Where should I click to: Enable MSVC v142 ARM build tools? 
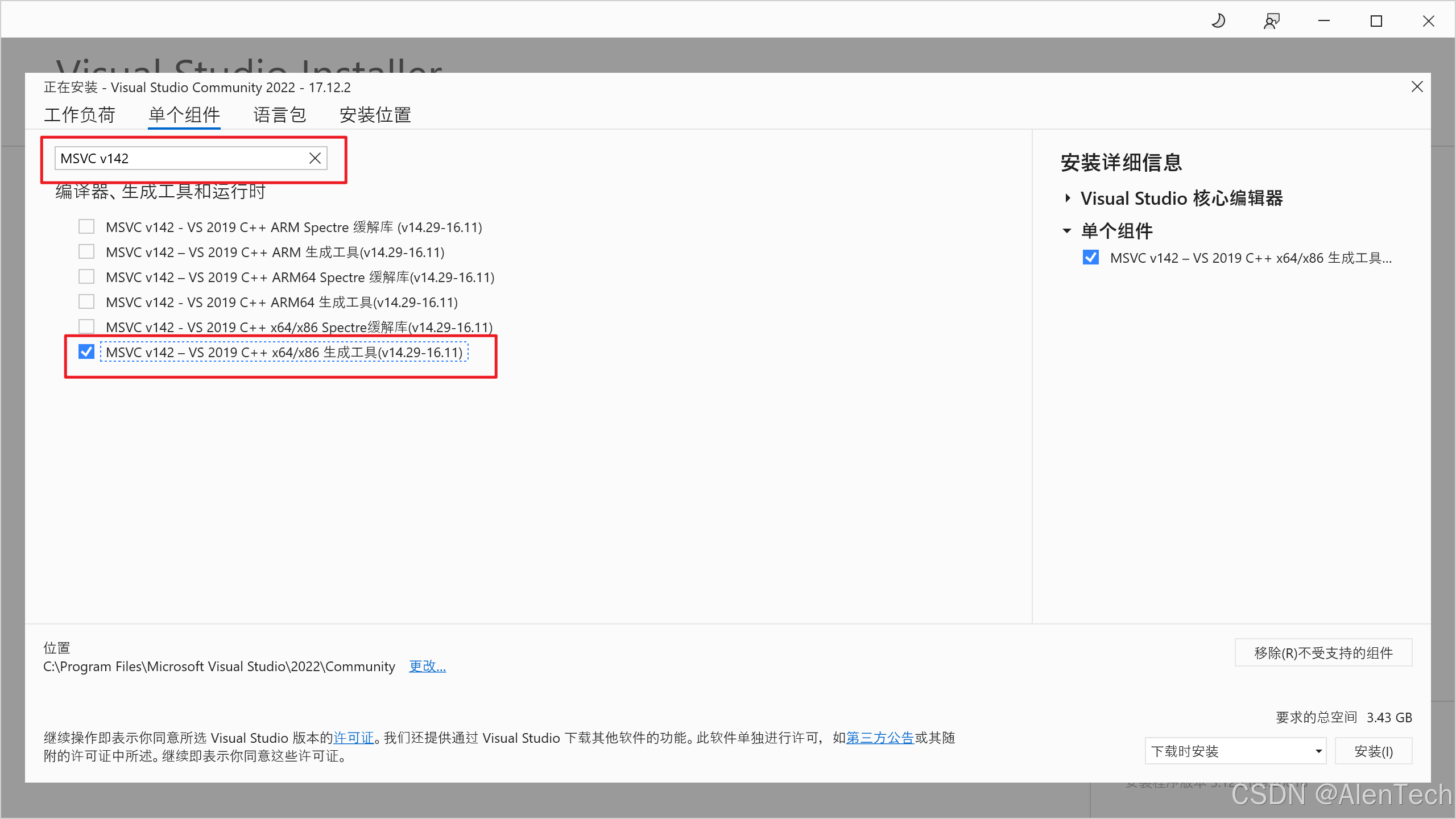coord(86,252)
